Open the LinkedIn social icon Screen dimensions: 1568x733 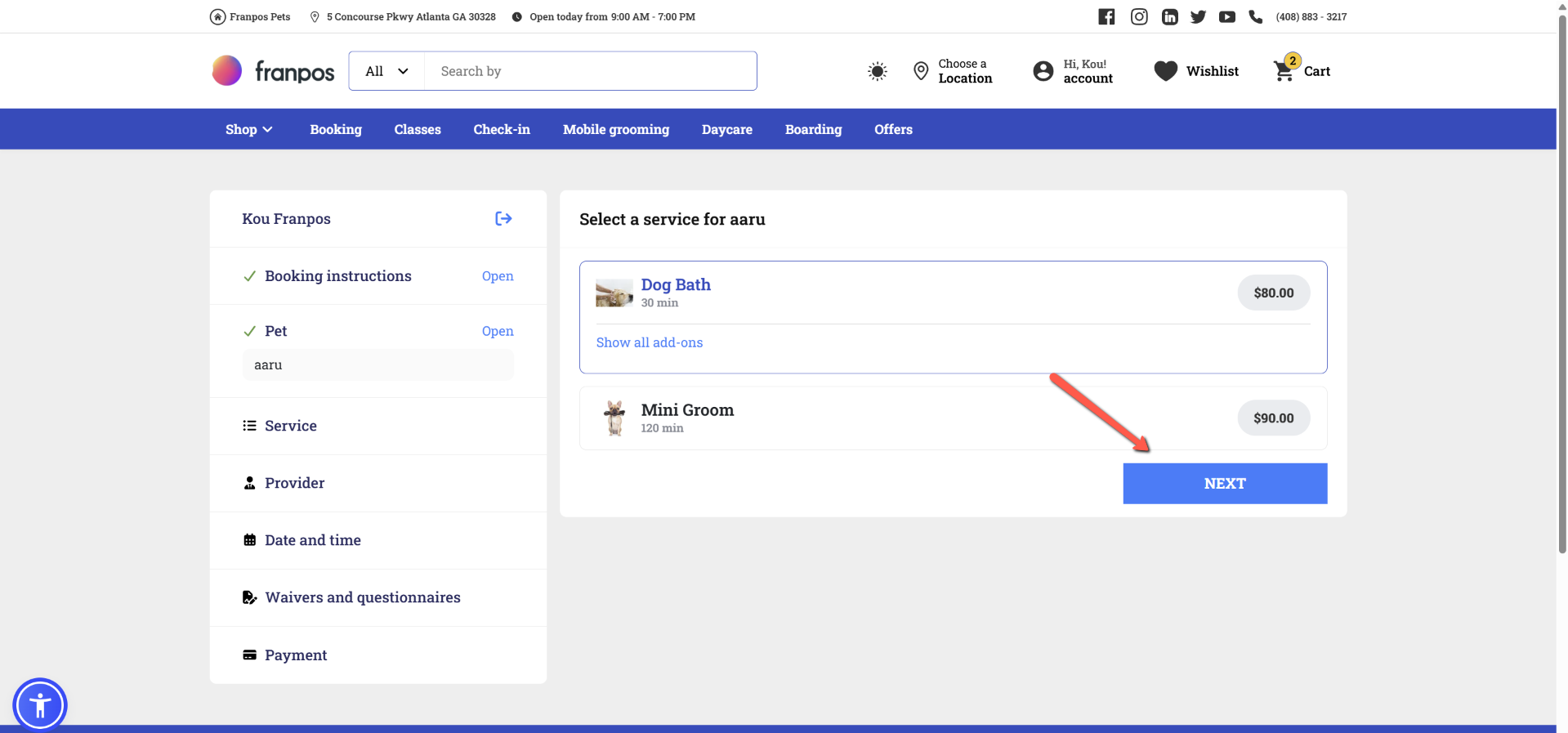(1169, 16)
